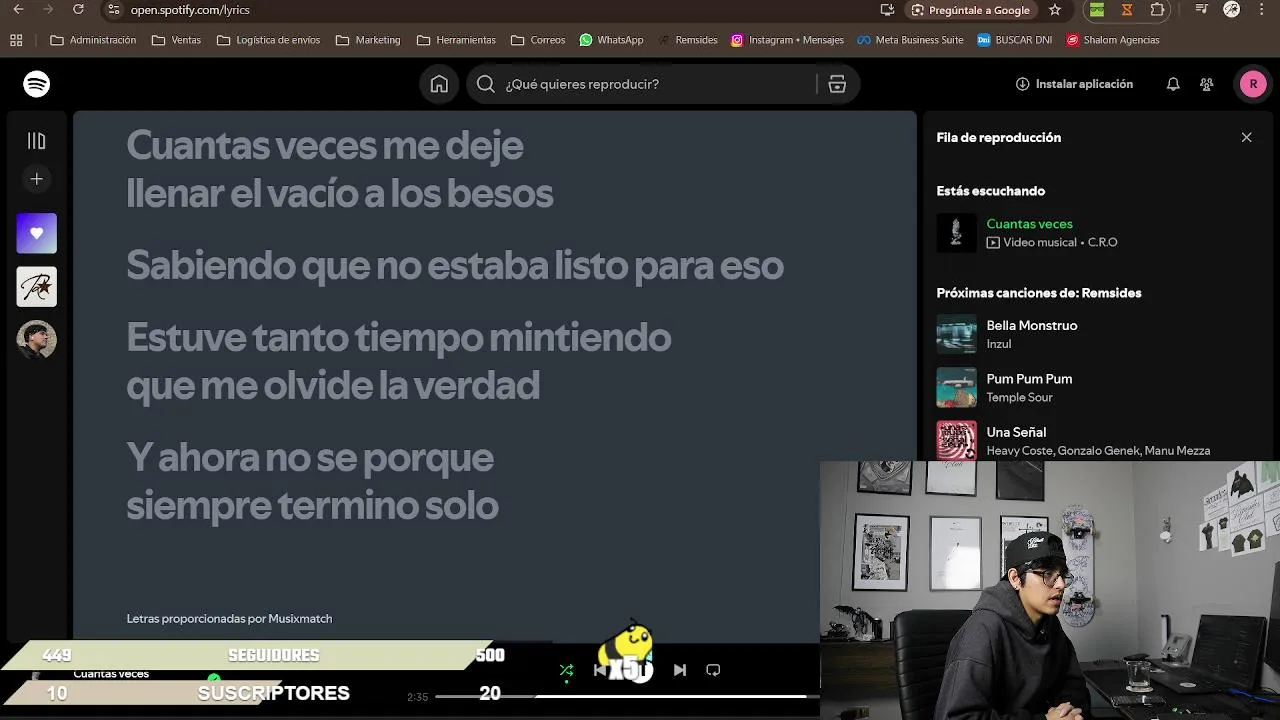
Task: Click Pregúntale a Google
Action: coord(970,10)
